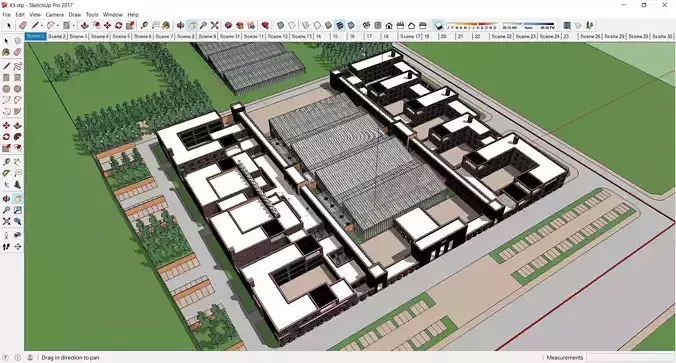
Task: Enable Shaded With Textures style
Action: pyautogui.click(x=340, y=25)
